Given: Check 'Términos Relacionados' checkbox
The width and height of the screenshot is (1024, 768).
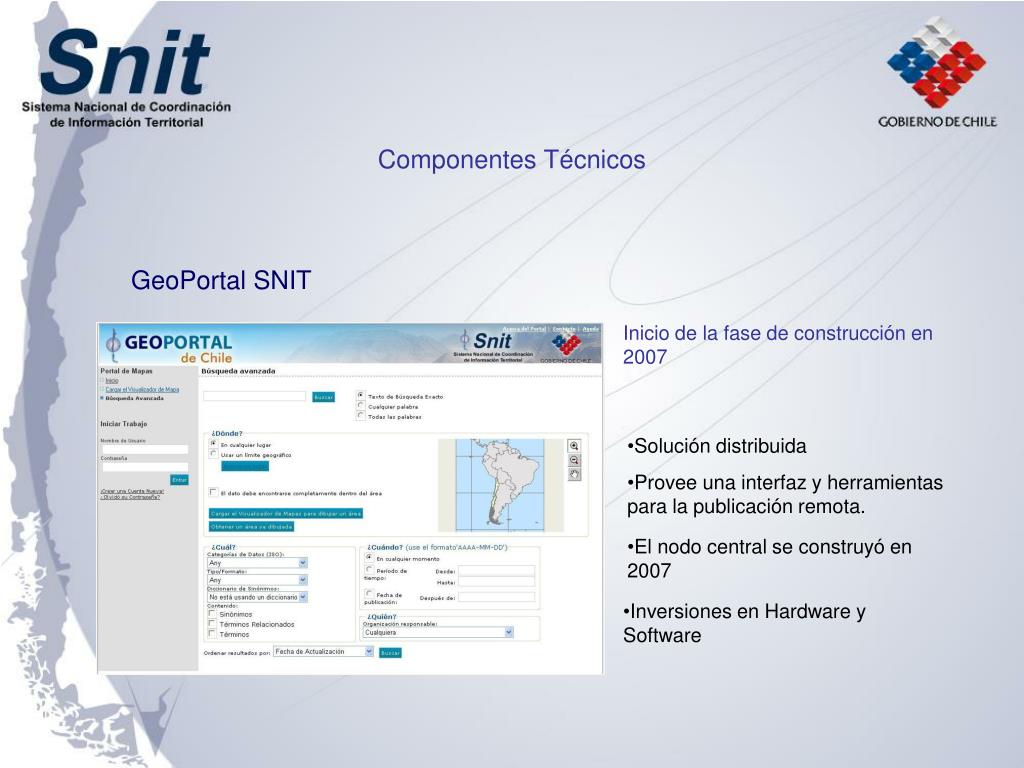Looking at the screenshot, I should tap(212, 624).
